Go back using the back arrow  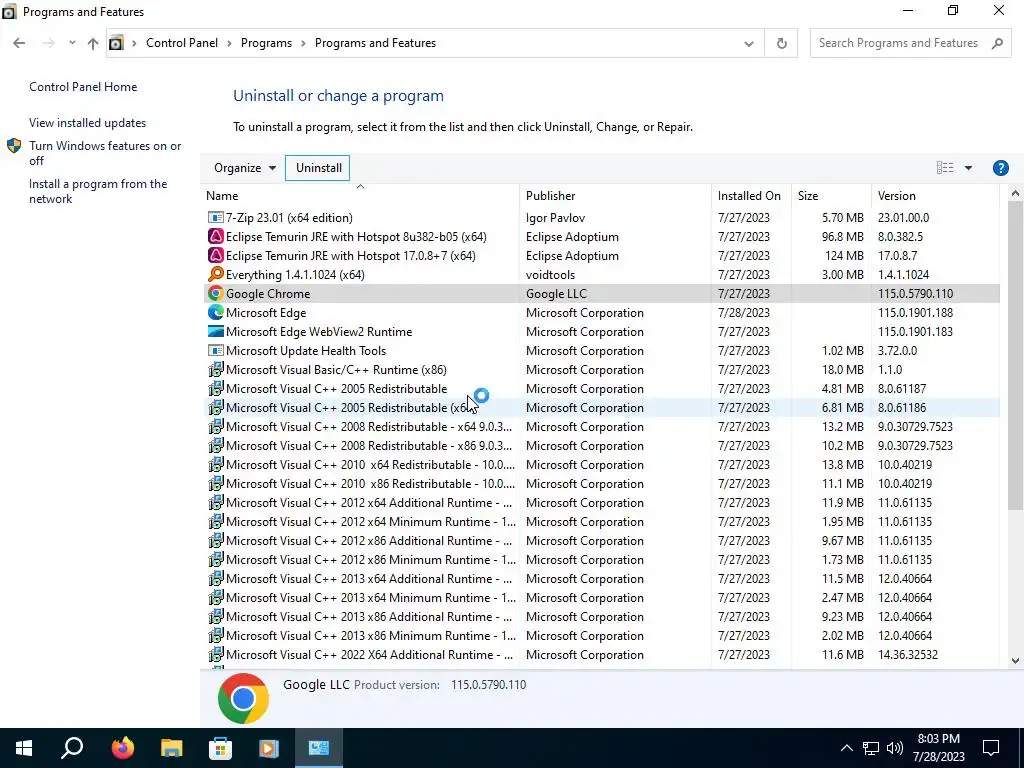[19, 43]
